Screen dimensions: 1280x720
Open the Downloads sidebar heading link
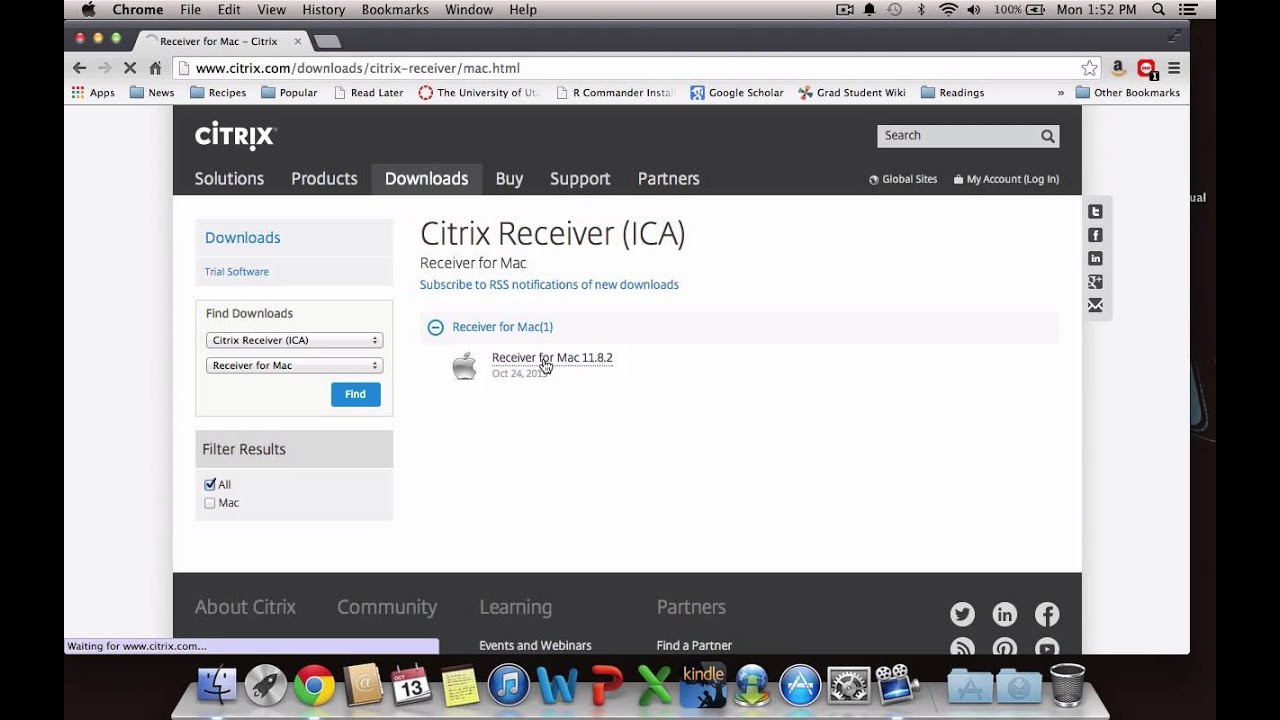tap(243, 238)
